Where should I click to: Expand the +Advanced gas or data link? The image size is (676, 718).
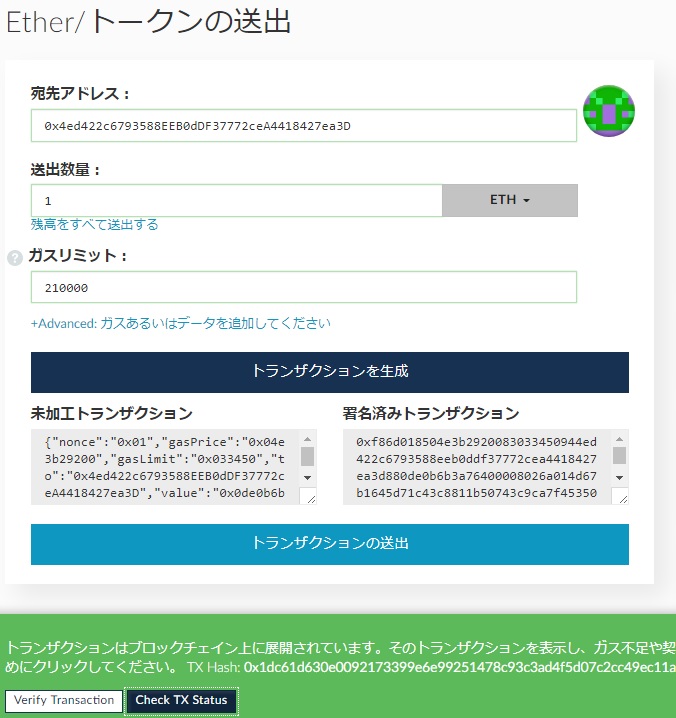pyautogui.click(x=180, y=323)
